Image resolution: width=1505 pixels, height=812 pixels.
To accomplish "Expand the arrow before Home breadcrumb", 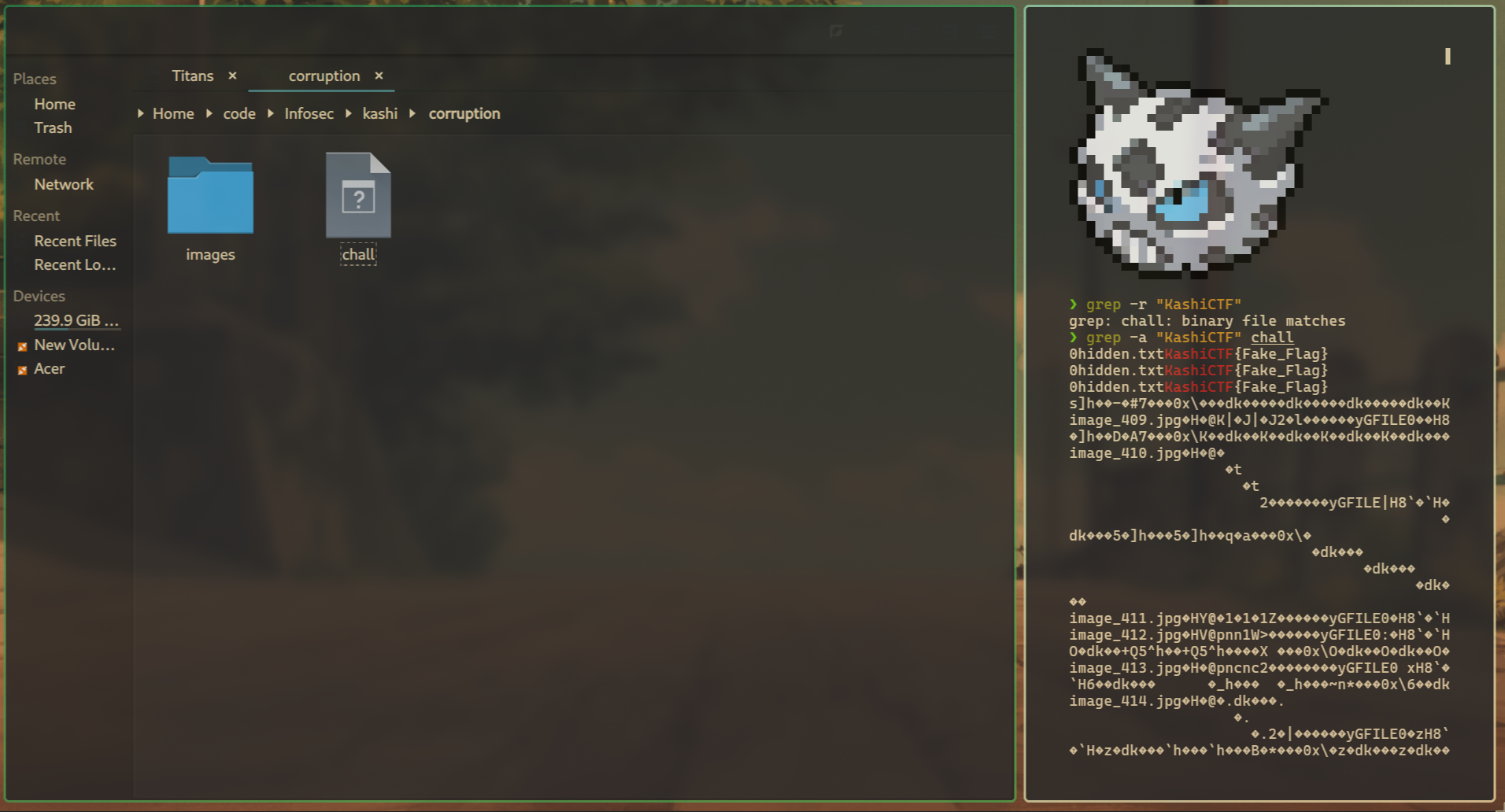I will click(140, 113).
